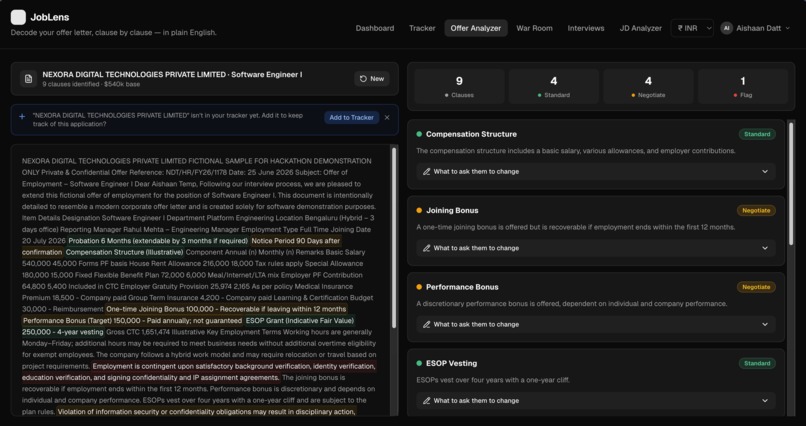The image size is (806, 426).
Task: Click the orange status dot of Joining Bonus
Action: (419, 211)
